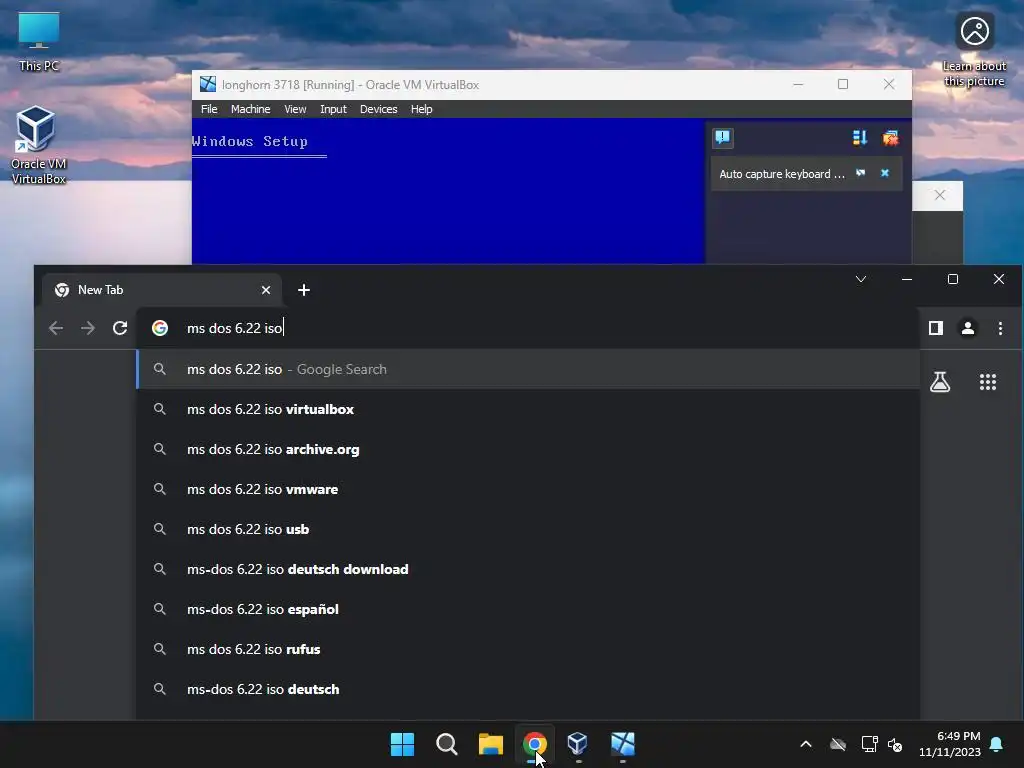Show hidden system tray icons
This screenshot has width=1024, height=768.
point(806,744)
